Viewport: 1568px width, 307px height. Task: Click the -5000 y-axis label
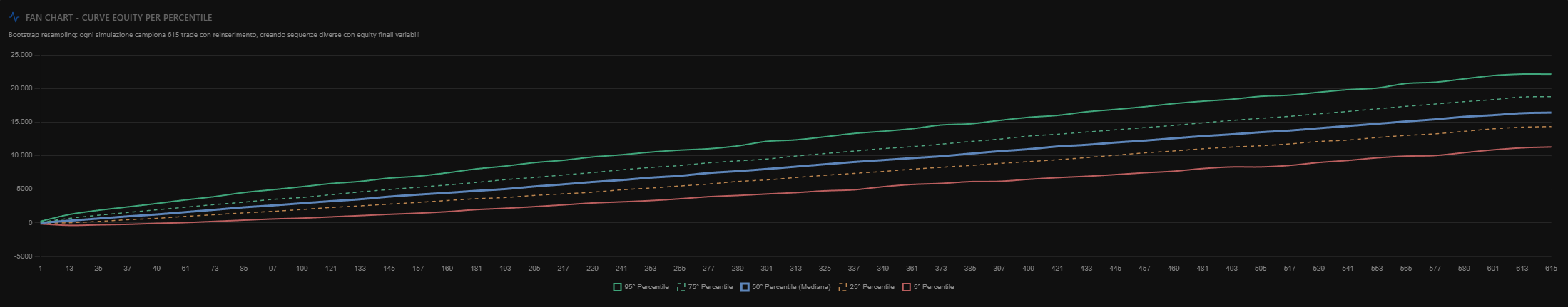pos(24,256)
